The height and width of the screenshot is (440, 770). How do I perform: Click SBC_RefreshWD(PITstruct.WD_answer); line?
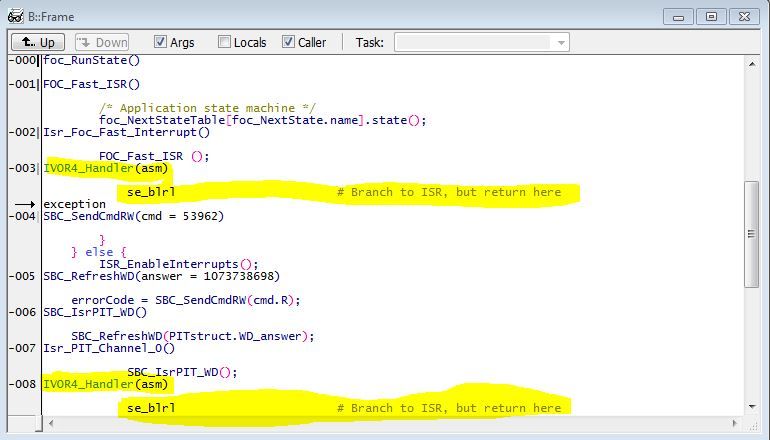[192, 336]
